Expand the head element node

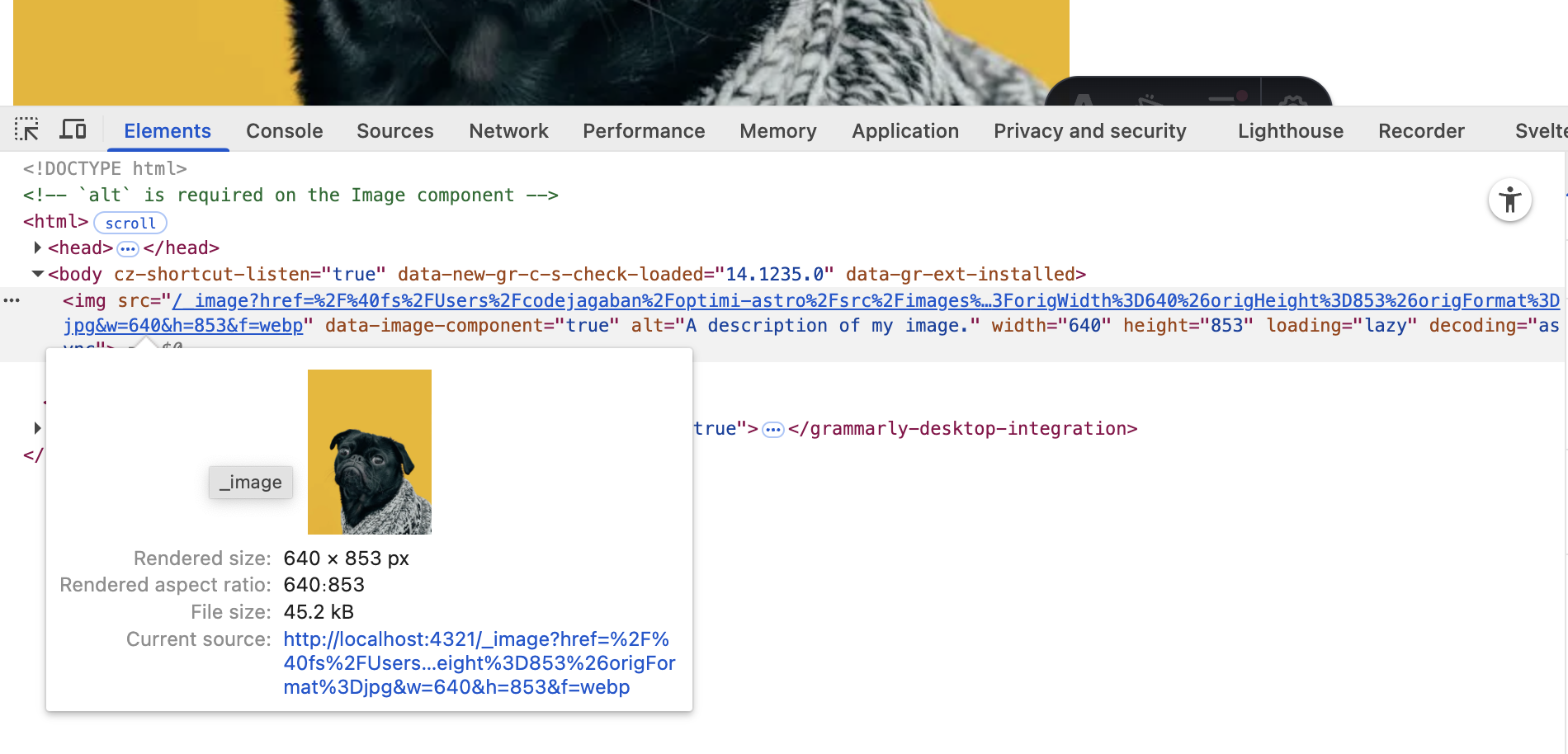(x=36, y=247)
